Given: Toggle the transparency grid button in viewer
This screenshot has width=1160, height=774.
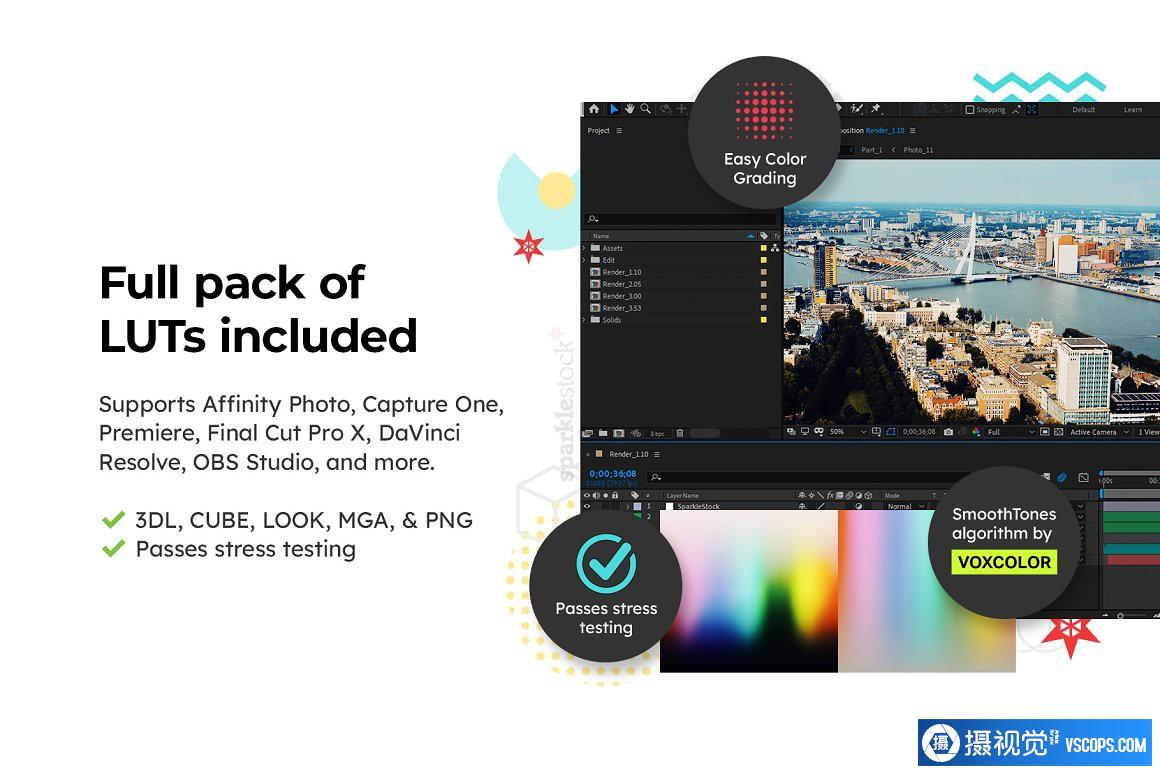Looking at the screenshot, I should tap(1059, 432).
